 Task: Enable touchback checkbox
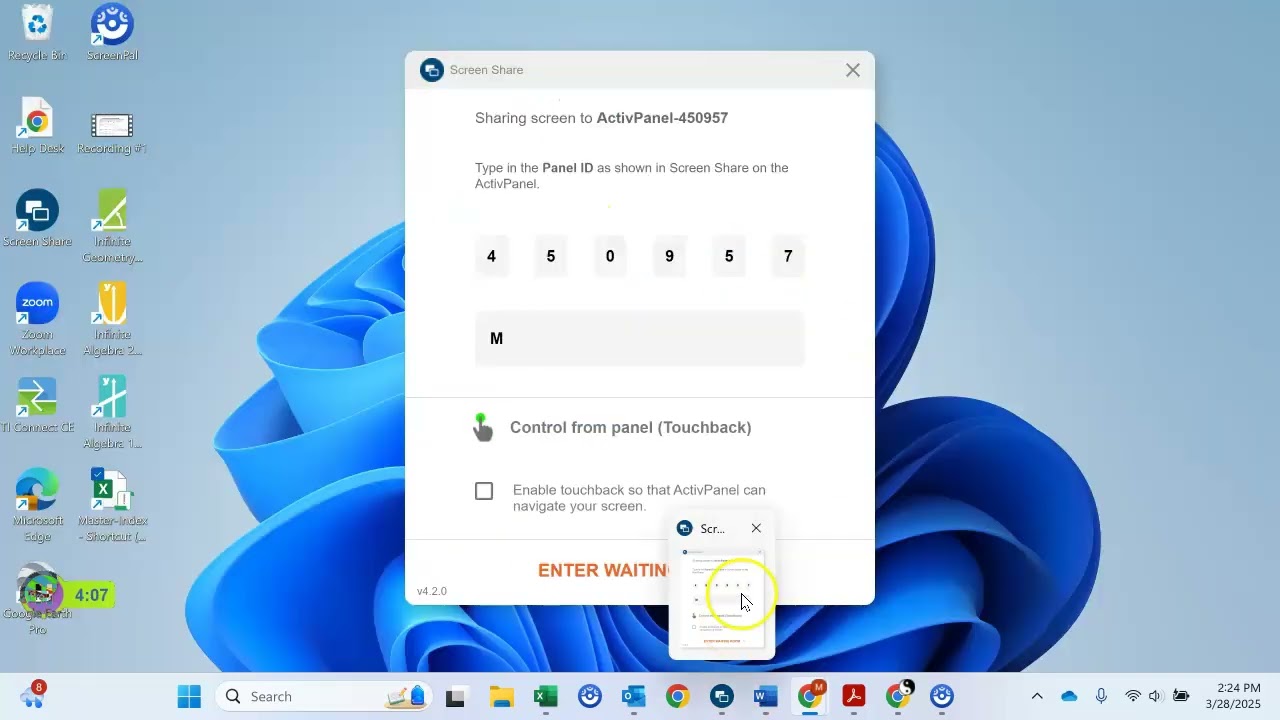pyautogui.click(x=484, y=491)
